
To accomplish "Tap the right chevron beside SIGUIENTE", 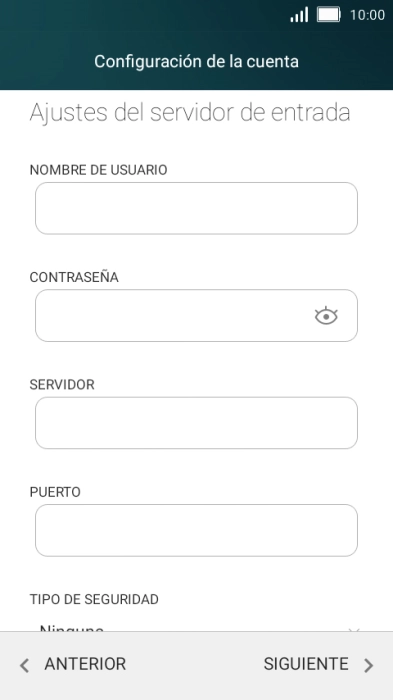I will pos(368,665).
